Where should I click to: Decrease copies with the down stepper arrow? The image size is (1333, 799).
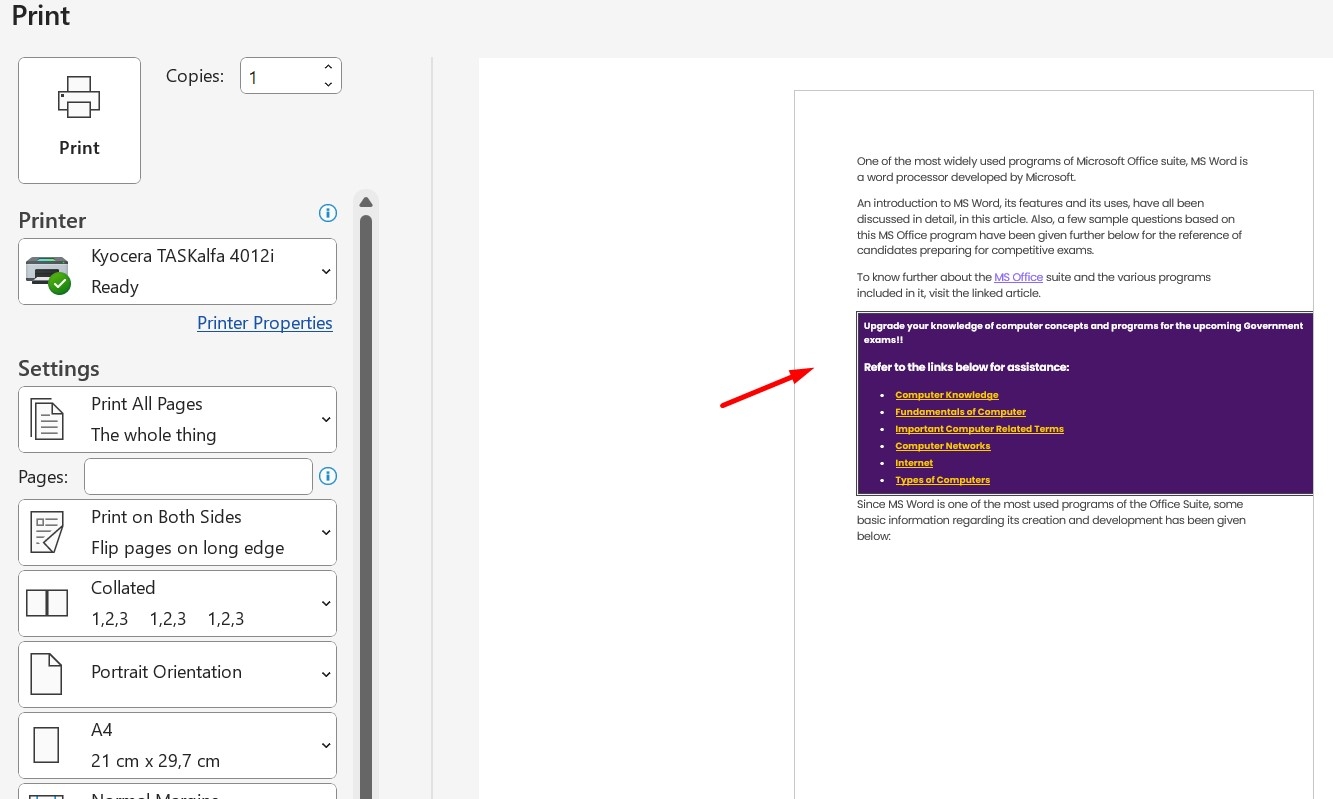[x=328, y=85]
